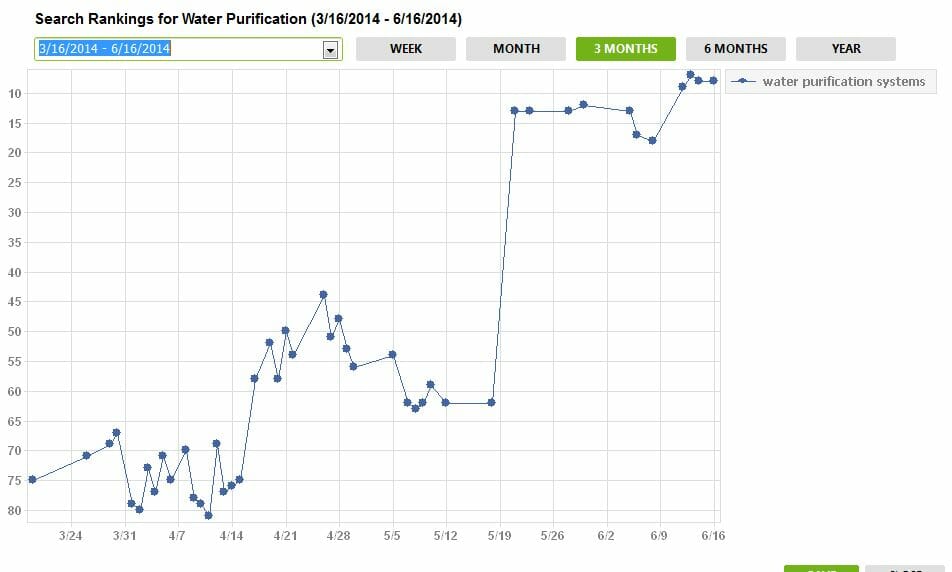Click the 6/9 x-axis label

[x=659, y=536]
